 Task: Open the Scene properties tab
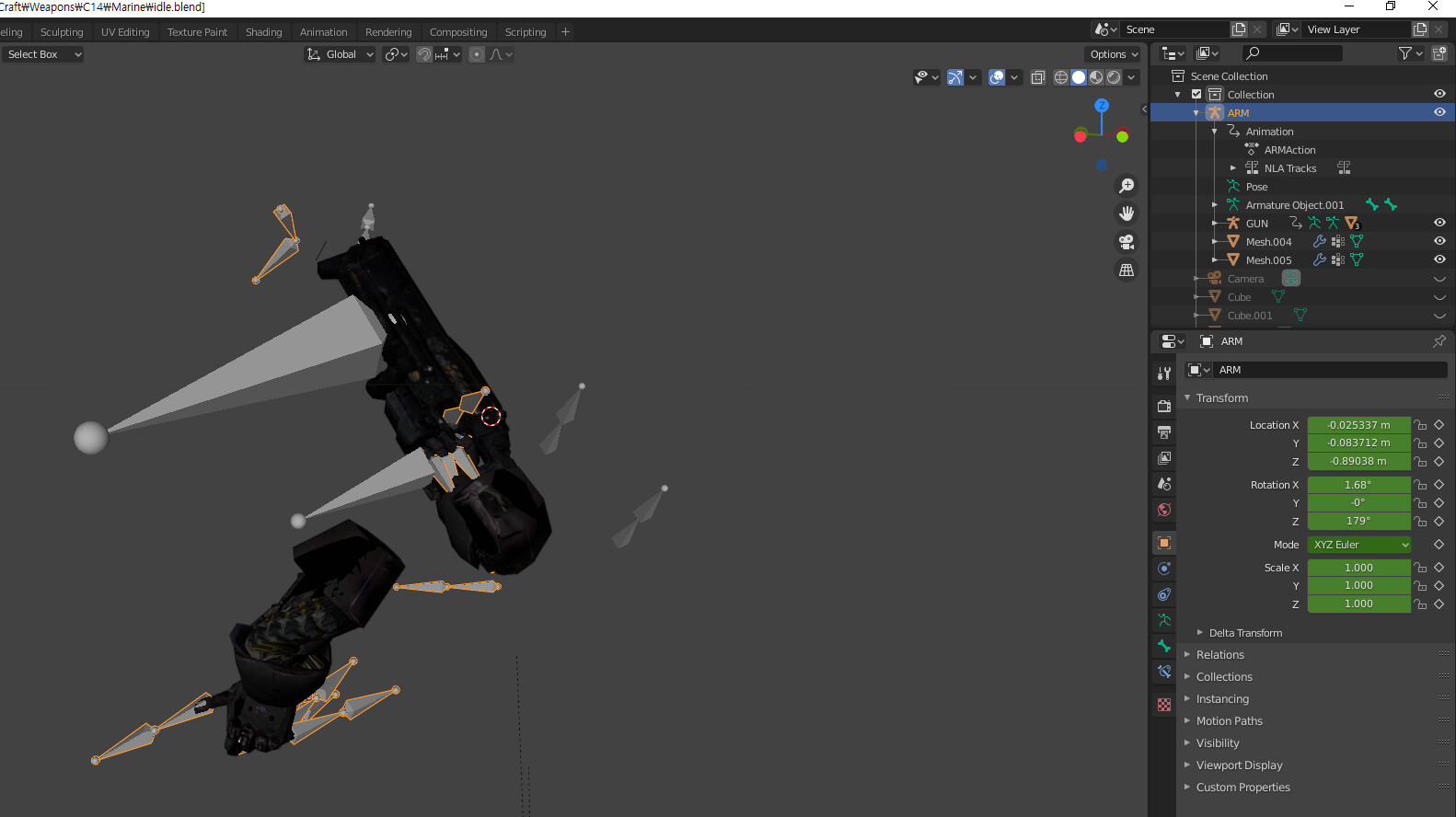click(x=1164, y=483)
